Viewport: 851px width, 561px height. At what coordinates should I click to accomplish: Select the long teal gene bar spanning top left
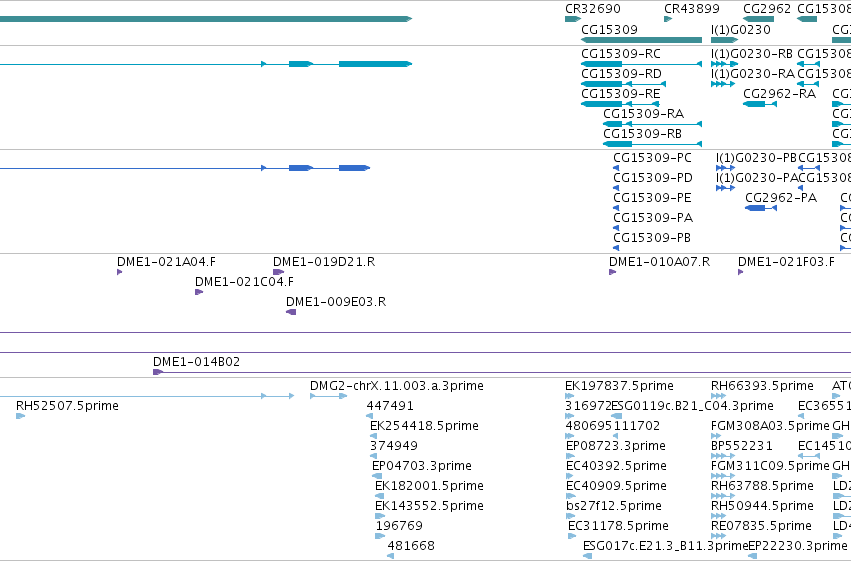click(x=206, y=19)
